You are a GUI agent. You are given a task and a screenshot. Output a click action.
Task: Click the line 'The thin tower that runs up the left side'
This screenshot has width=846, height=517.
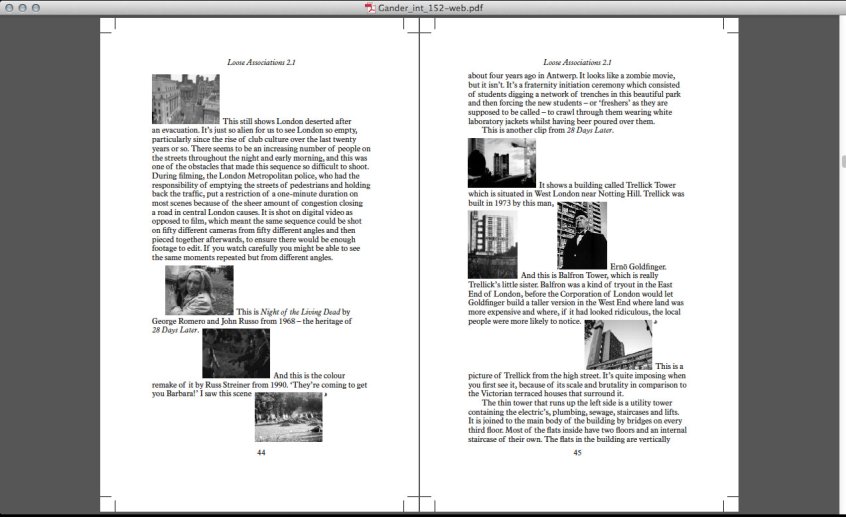tap(577, 403)
